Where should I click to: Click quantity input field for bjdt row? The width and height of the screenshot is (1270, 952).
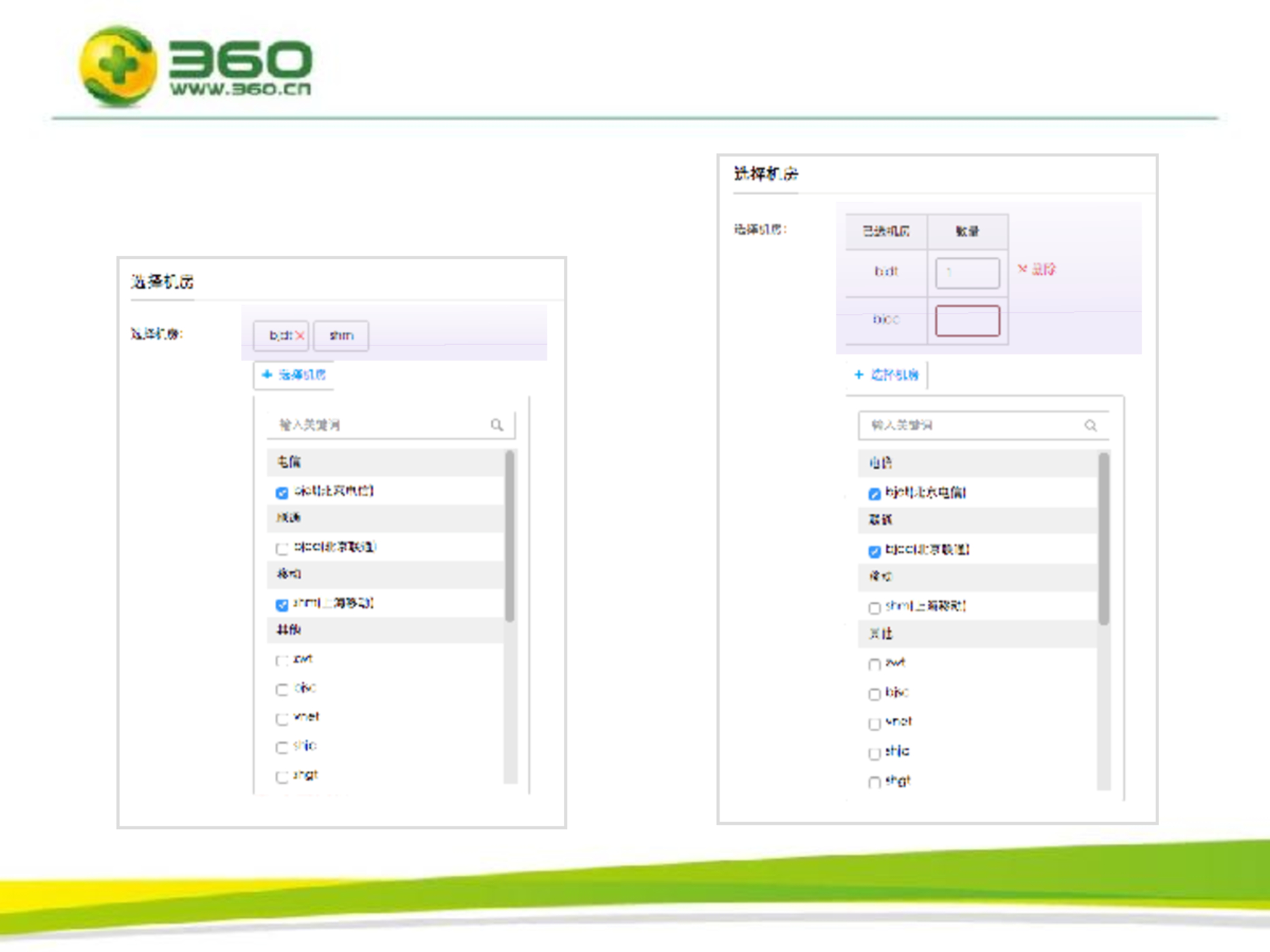967,273
